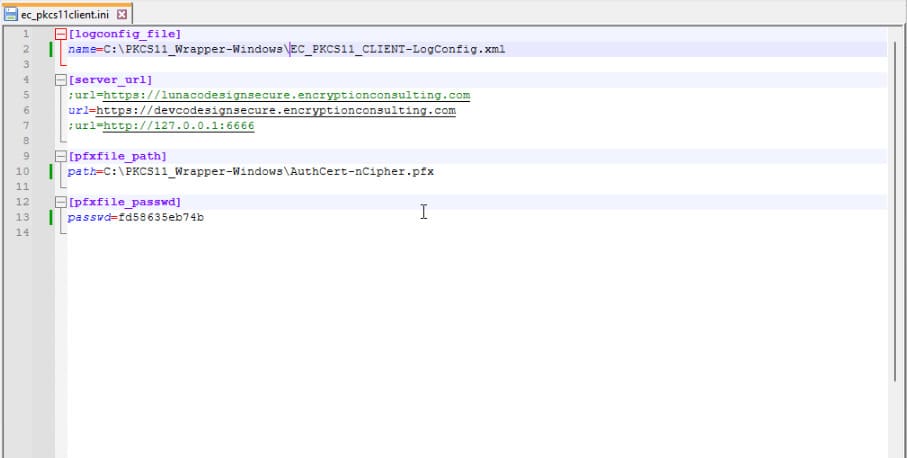The image size is (907, 458).
Task: Switch to the ec_pkcs11client.ini tab
Action: (64, 15)
